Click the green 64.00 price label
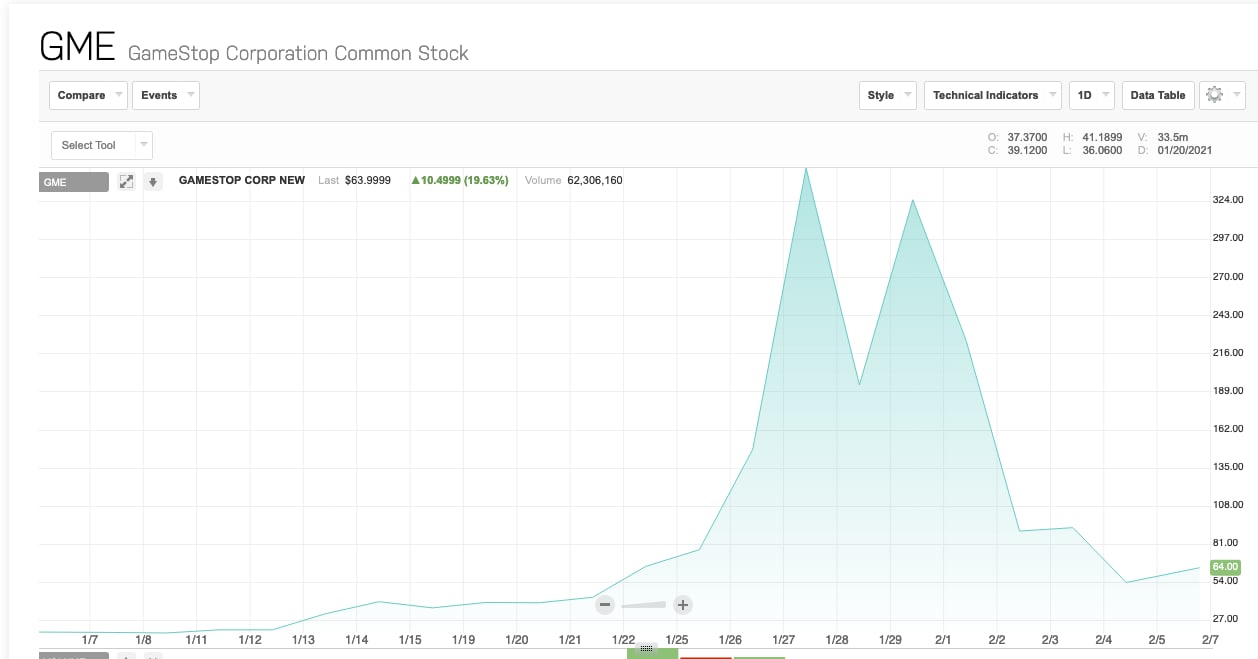 point(1225,567)
